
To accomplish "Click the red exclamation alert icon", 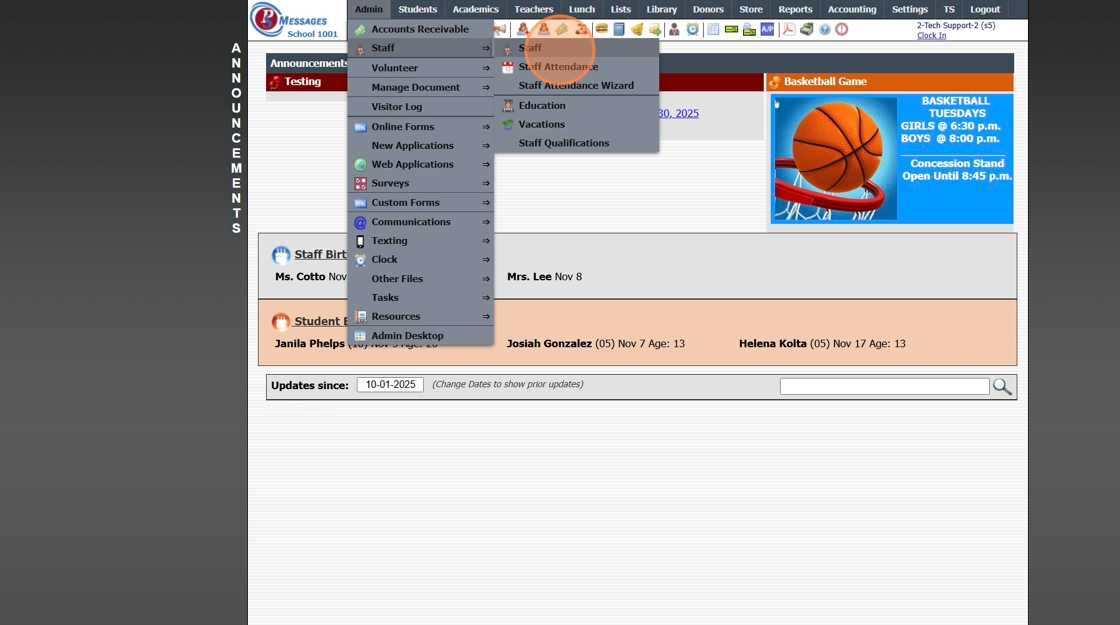I will point(842,29).
